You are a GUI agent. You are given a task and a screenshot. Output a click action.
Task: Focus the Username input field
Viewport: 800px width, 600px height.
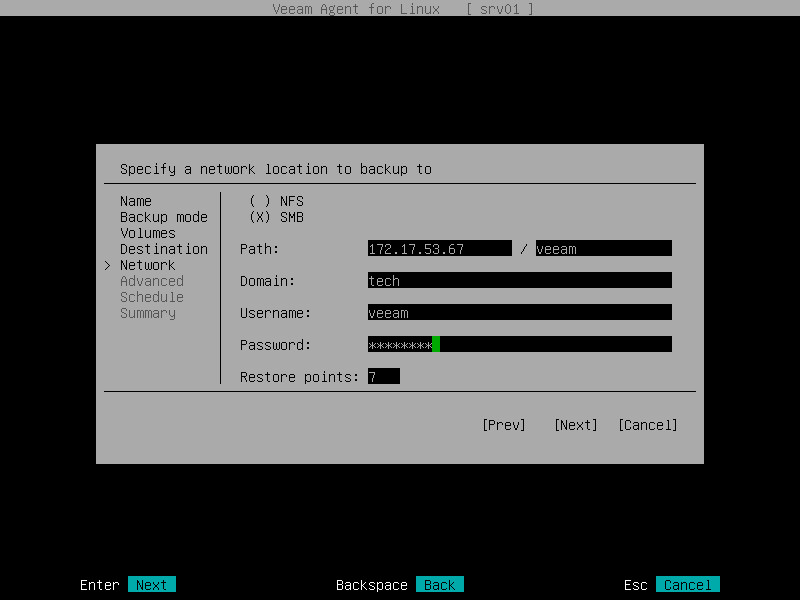[519, 312]
